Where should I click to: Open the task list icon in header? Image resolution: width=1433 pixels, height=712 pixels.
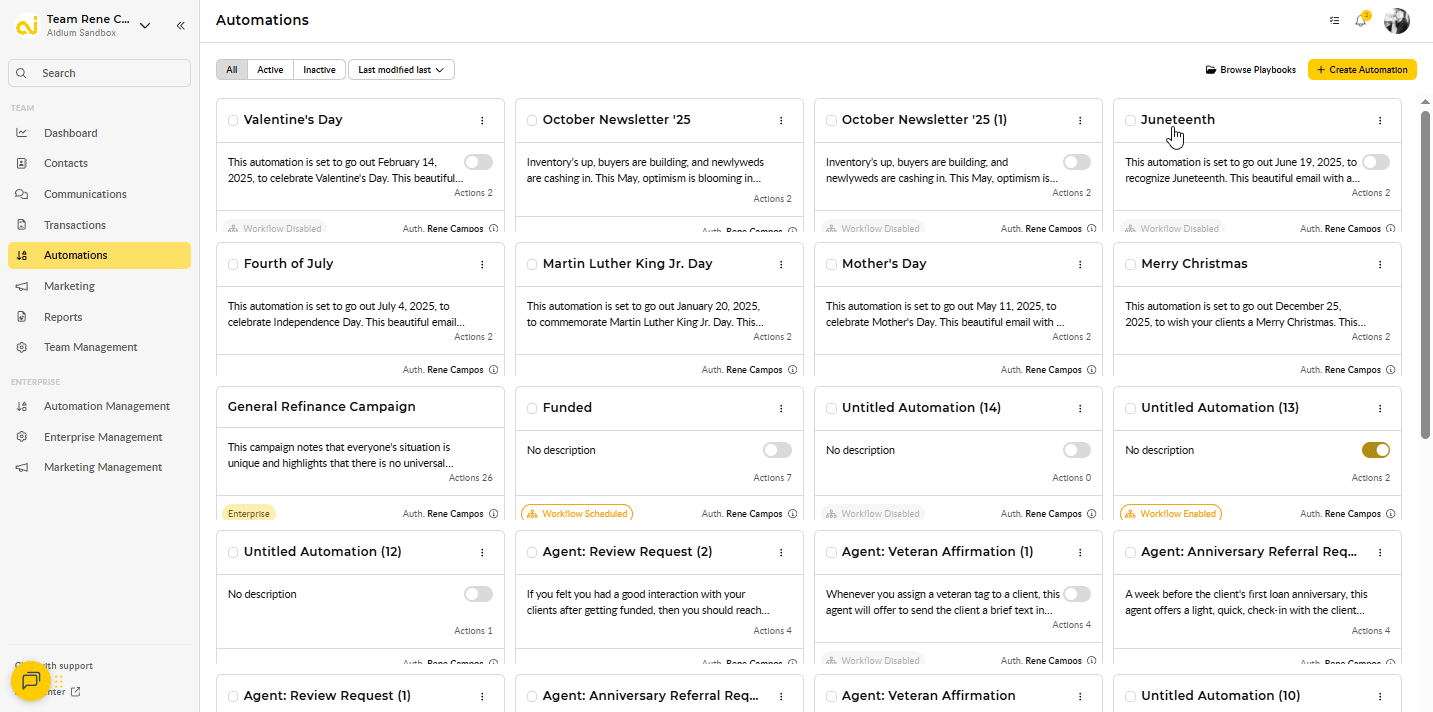click(1334, 20)
